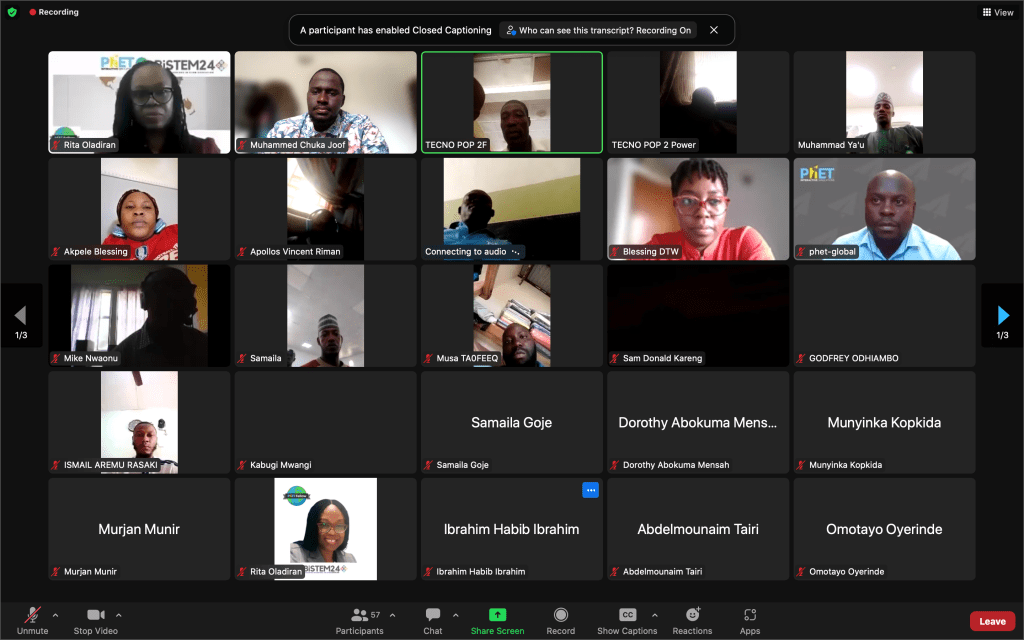Open the Chat panel
The width and height of the screenshot is (1024, 640).
[x=433, y=615]
